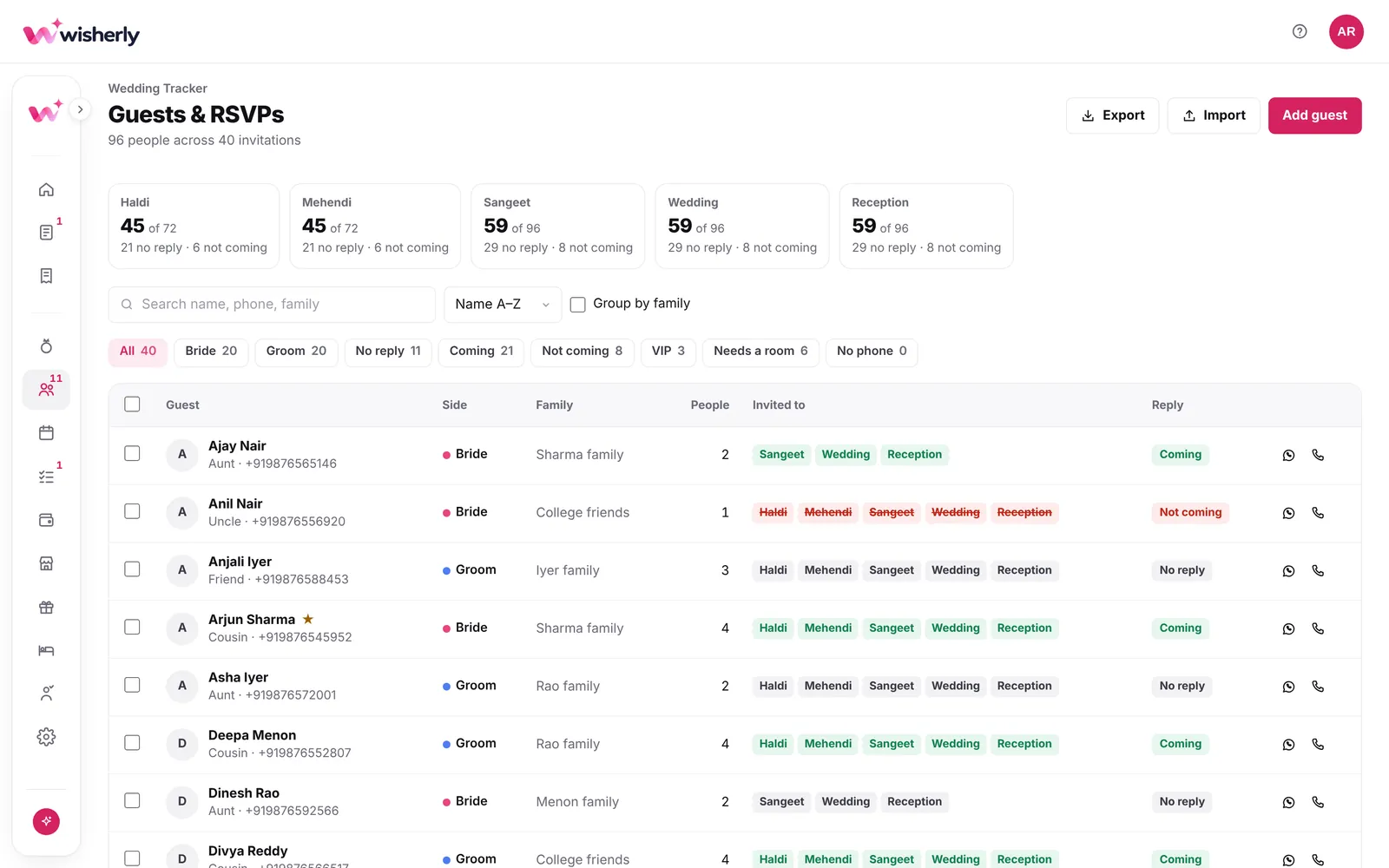Expand the sidebar with chevron arrow
1389x868 pixels.
click(80, 109)
